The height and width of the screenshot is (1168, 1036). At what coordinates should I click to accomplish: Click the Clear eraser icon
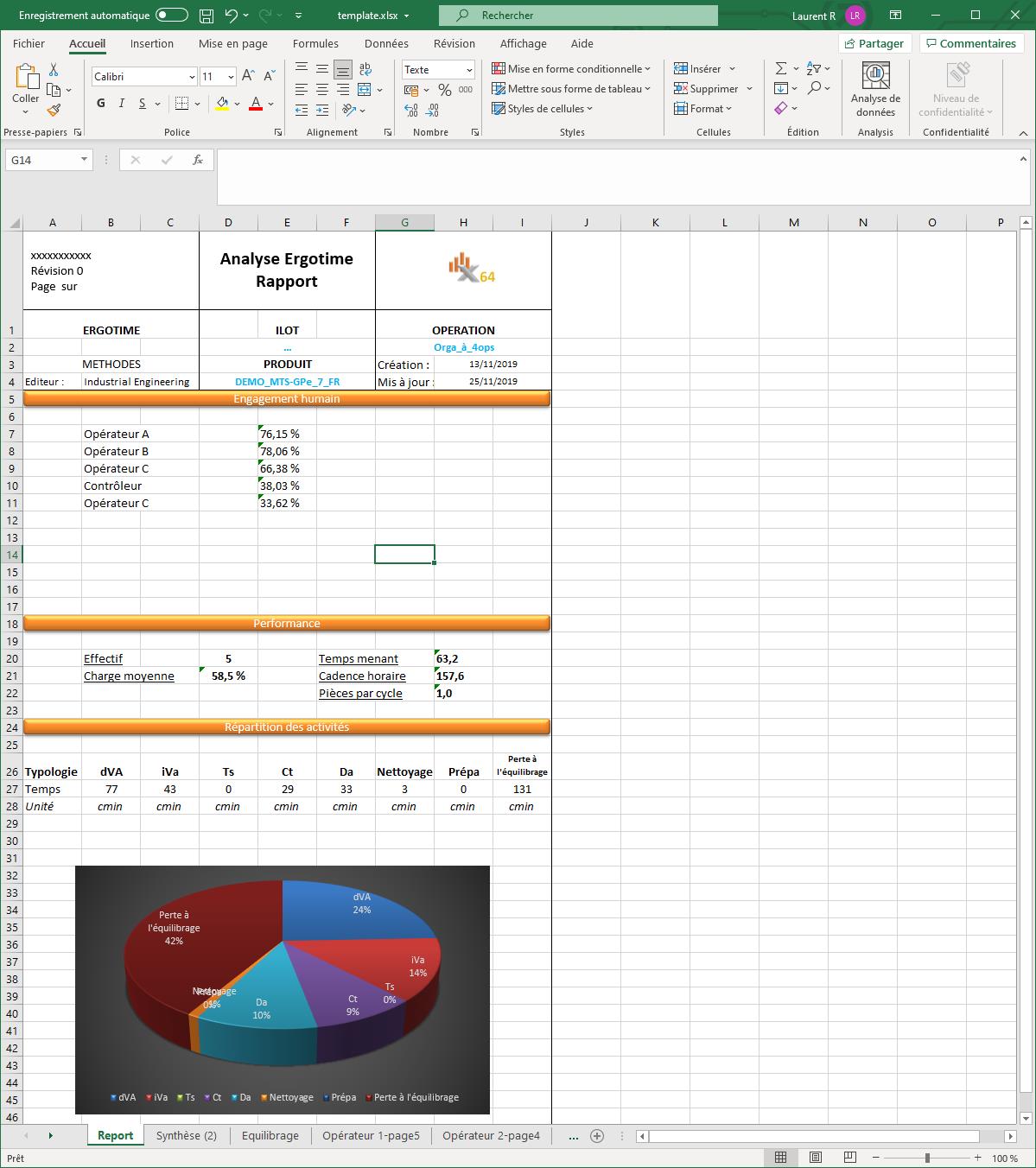781,109
